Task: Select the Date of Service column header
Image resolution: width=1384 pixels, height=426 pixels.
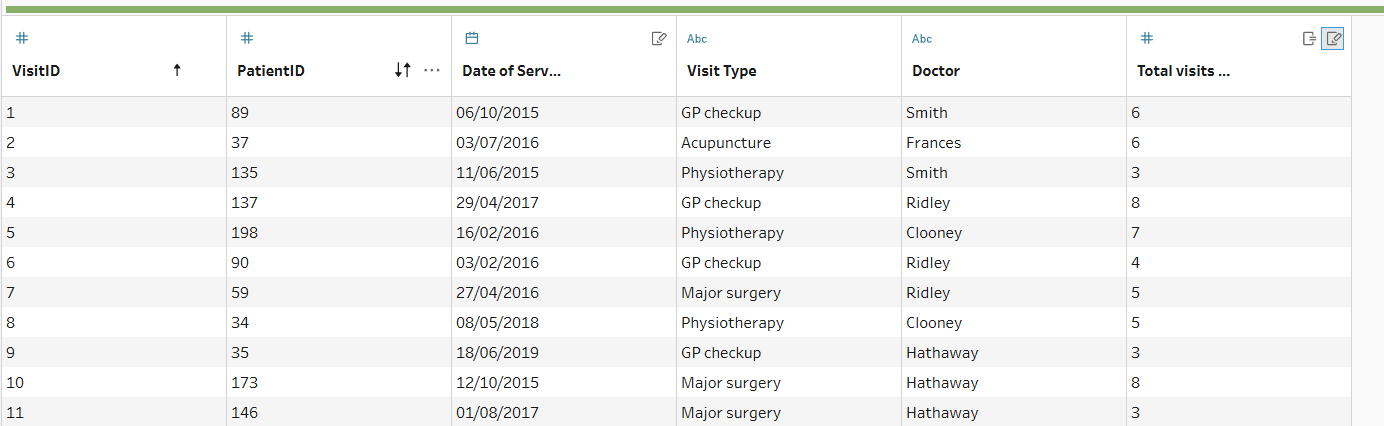Action: click(x=511, y=71)
